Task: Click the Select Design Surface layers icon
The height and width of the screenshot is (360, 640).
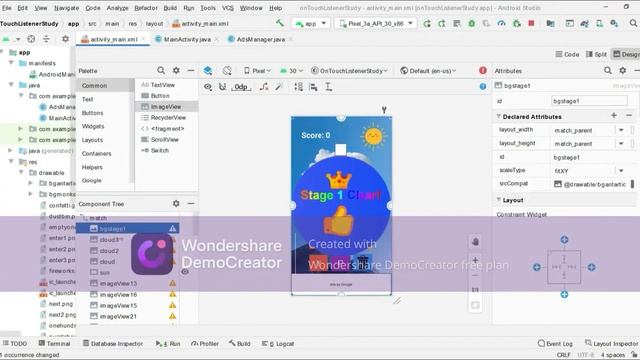Action: pyautogui.click(x=208, y=71)
